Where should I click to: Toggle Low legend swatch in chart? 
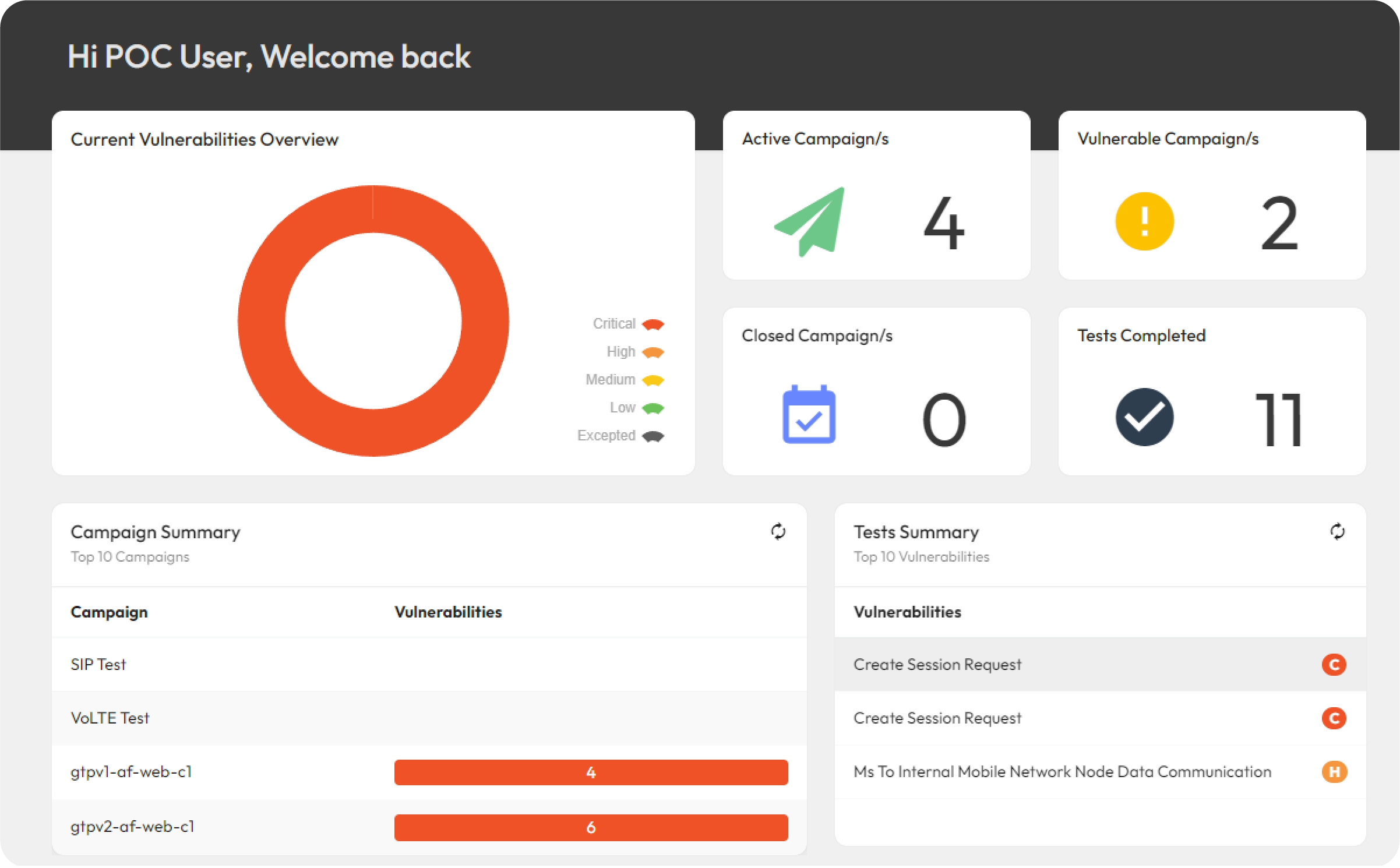[653, 408]
